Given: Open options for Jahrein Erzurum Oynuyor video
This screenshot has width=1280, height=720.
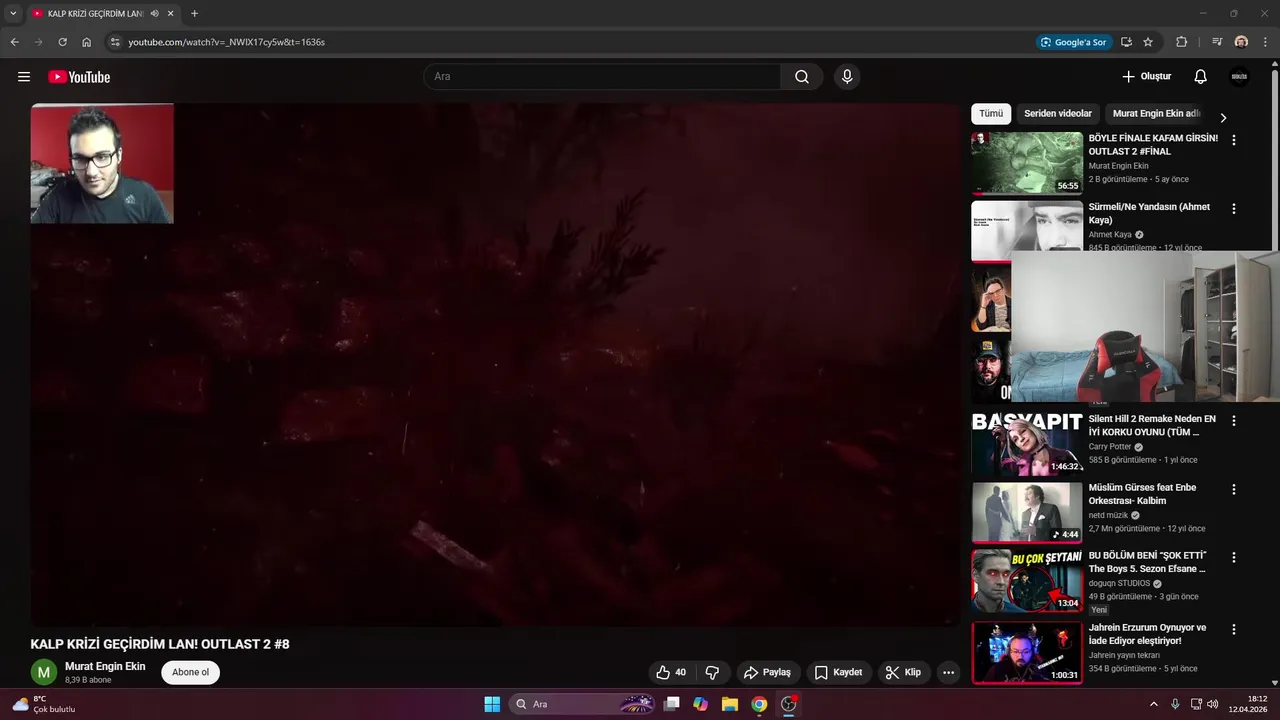Looking at the screenshot, I should point(1234,630).
